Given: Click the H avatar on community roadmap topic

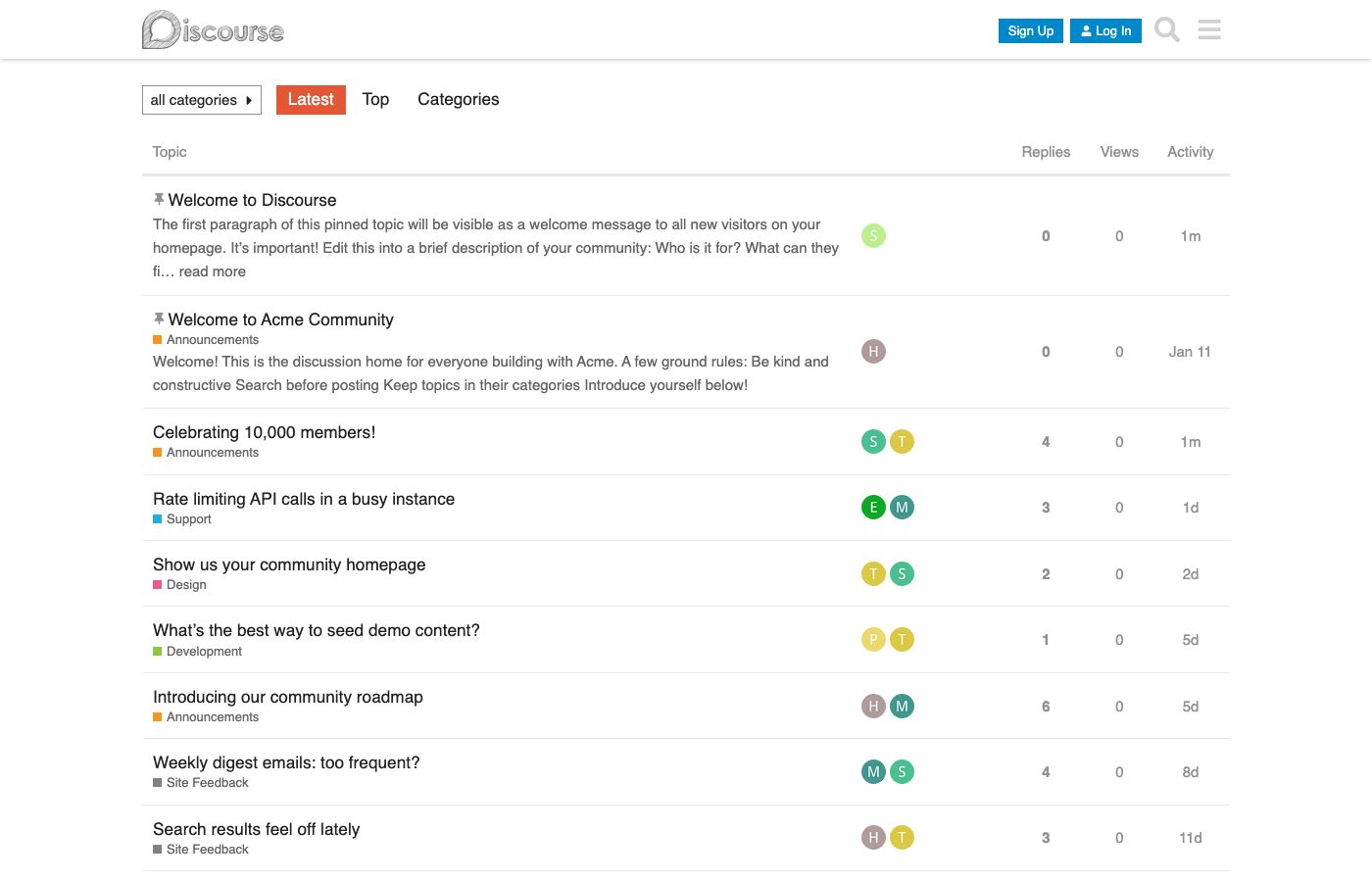Looking at the screenshot, I should (873, 706).
